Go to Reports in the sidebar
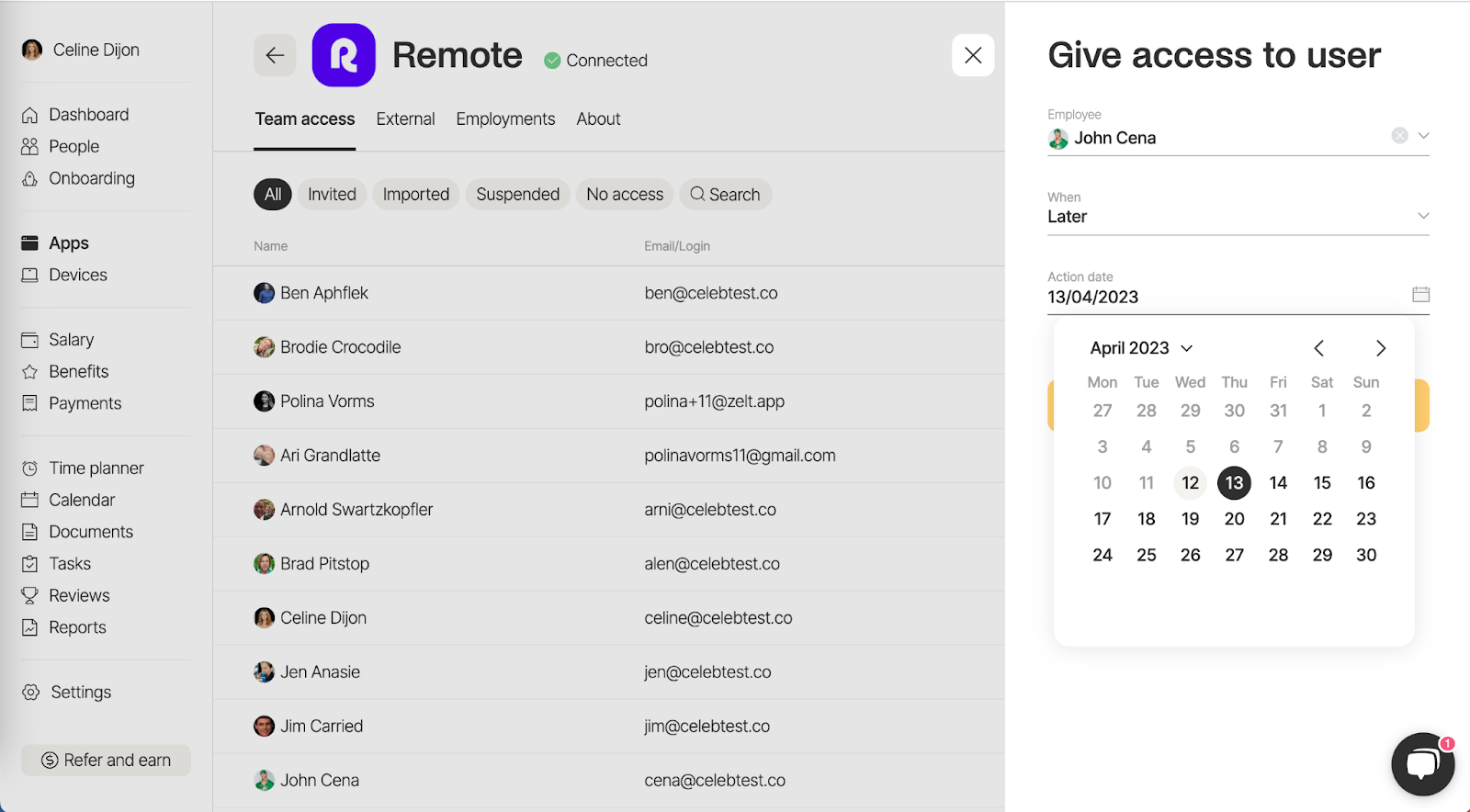The height and width of the screenshot is (812, 1470). 63,627
